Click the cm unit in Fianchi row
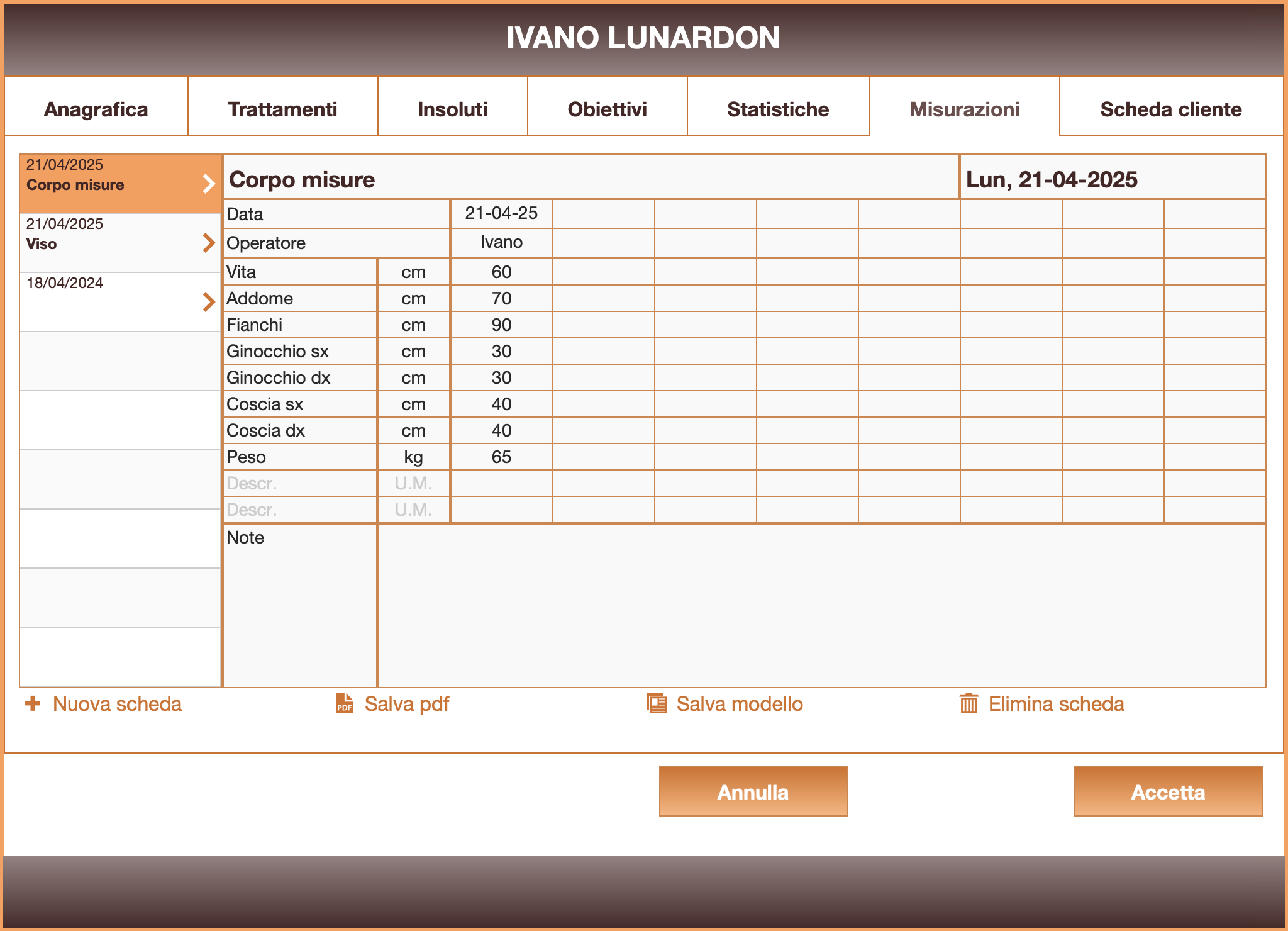The image size is (1288, 931). click(414, 325)
